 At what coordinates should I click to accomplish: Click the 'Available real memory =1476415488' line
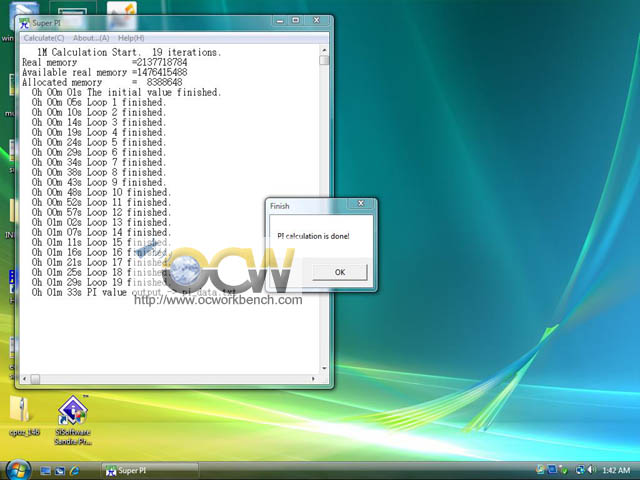point(104,72)
